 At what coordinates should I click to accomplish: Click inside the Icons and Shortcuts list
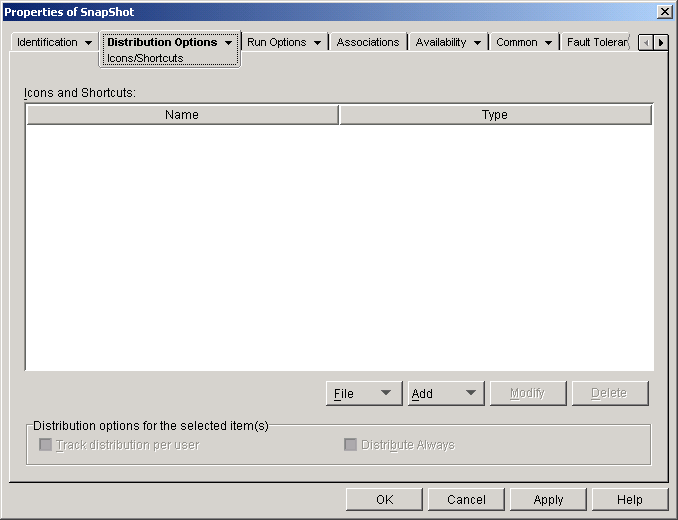pos(339,247)
